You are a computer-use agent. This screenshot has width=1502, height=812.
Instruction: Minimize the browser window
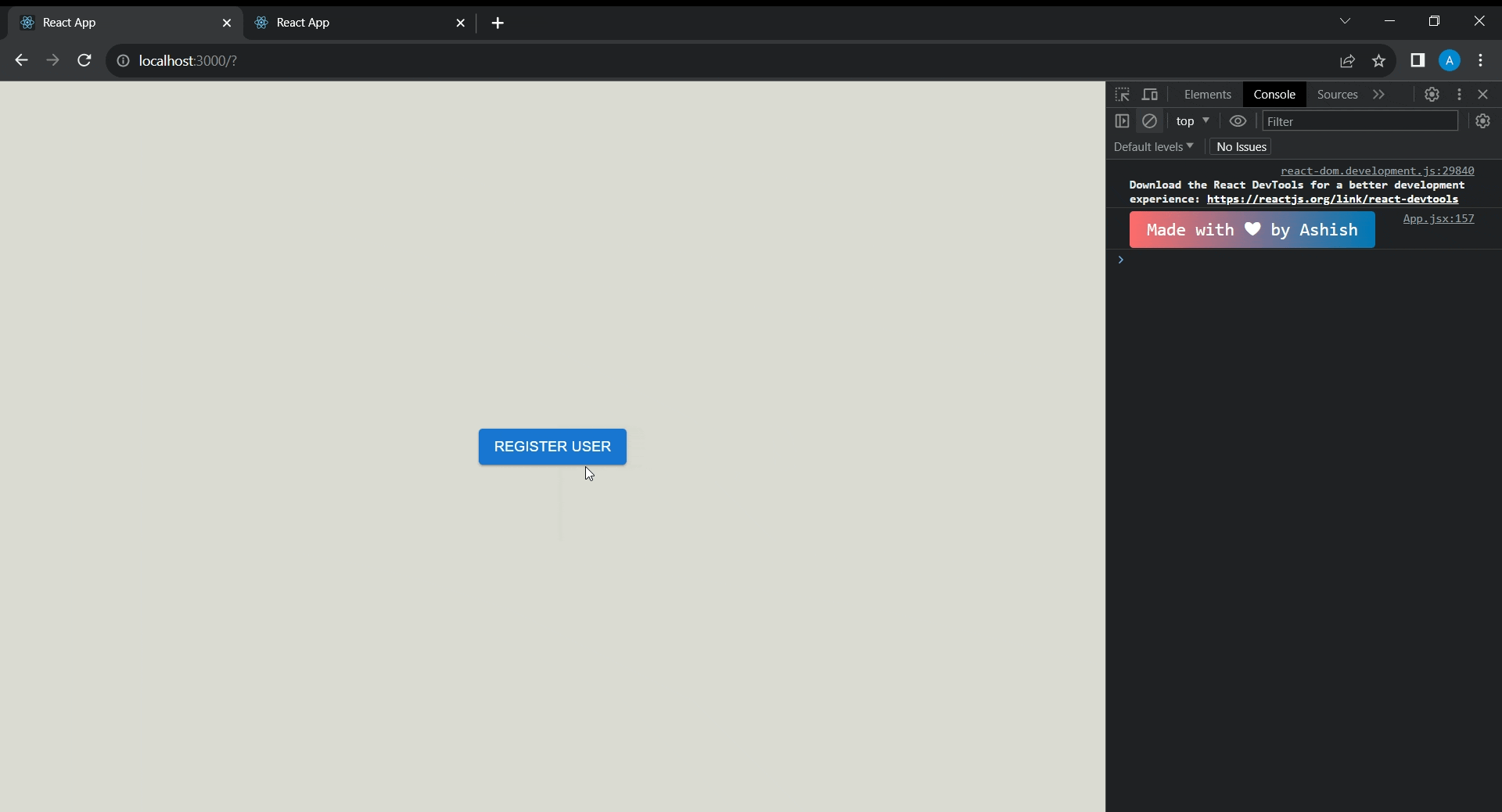[x=1389, y=21]
